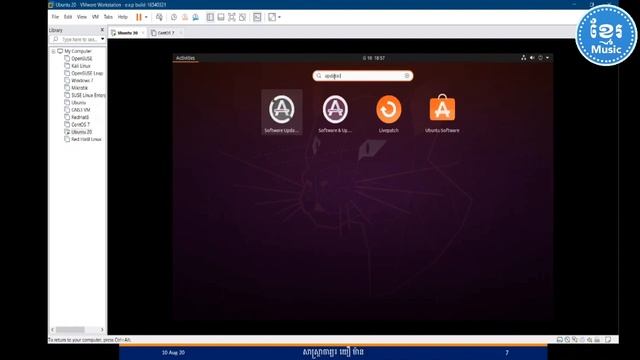The width and height of the screenshot is (640, 360).
Task: Open the Edit menu
Action: point(68,17)
